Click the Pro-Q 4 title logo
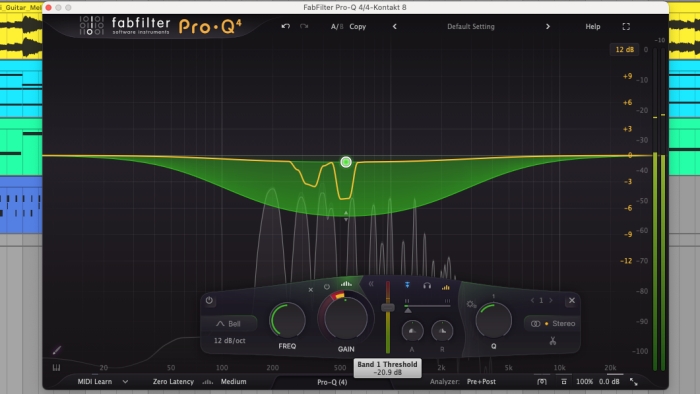This screenshot has width=700, height=394. 210,26
